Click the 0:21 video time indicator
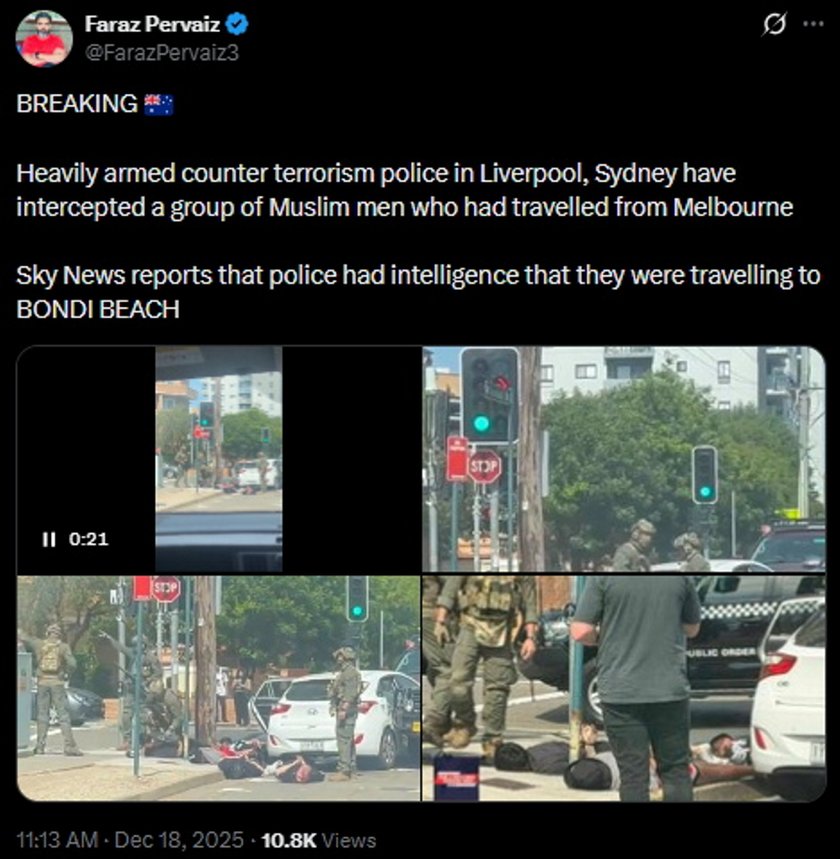The width and height of the screenshot is (840, 859). point(89,540)
